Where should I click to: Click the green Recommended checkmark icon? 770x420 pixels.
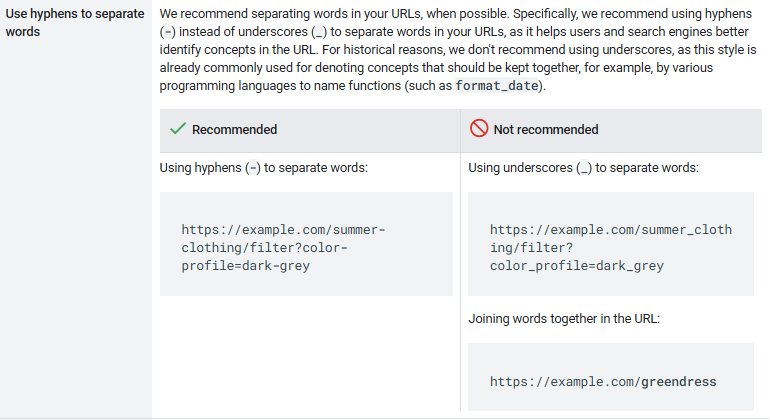pyautogui.click(x=177, y=129)
